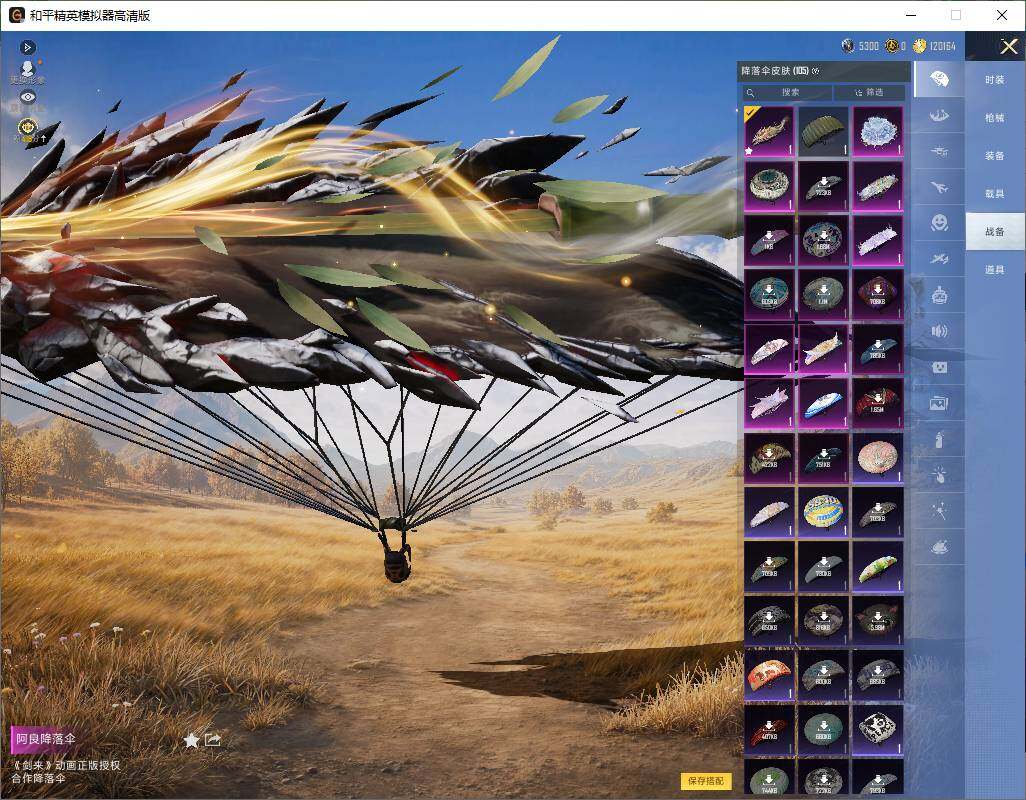Open the face avatar category icon
This screenshot has height=800, width=1026.
point(939,367)
